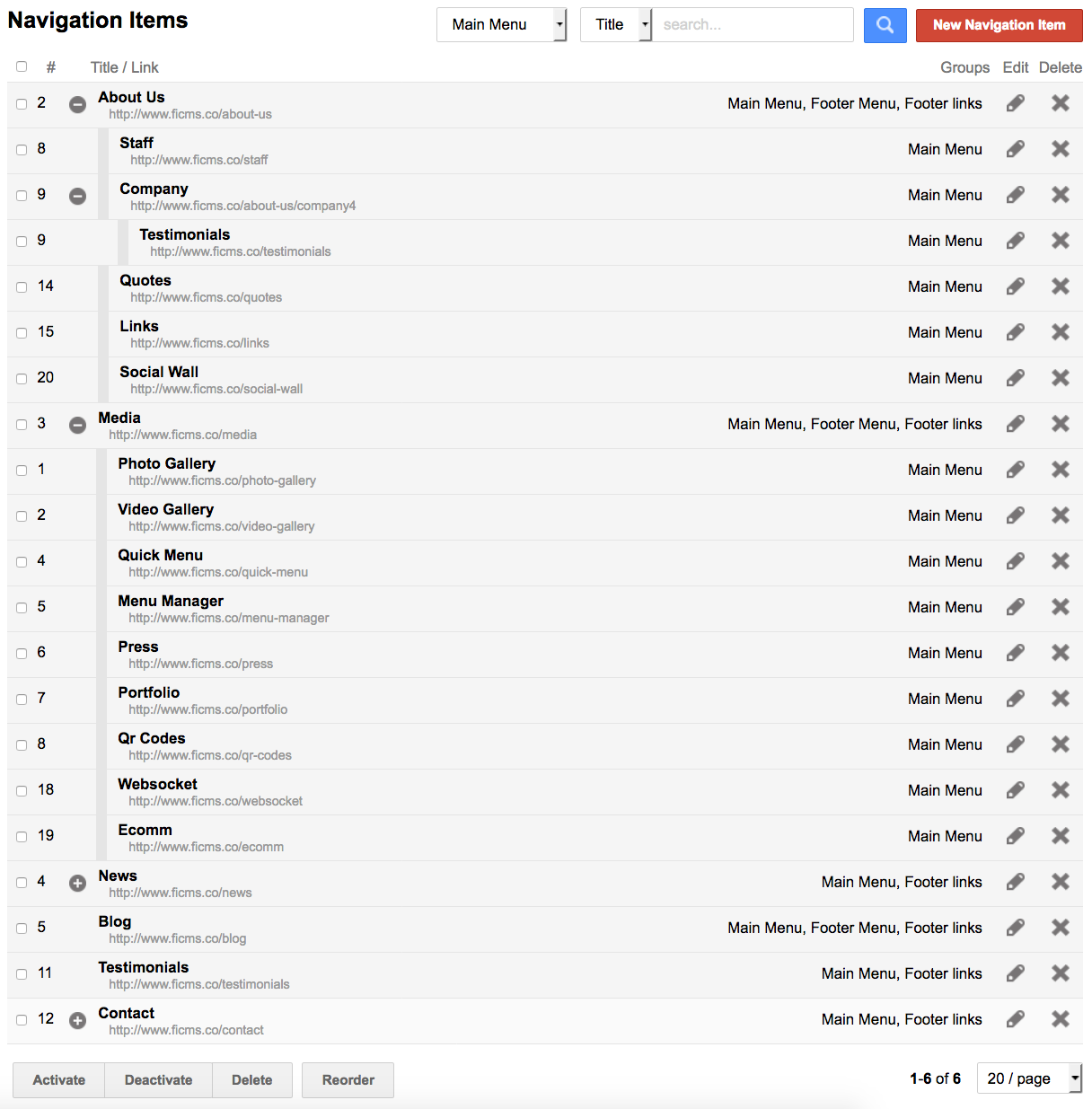Viewport: 1092px width, 1109px height.
Task: Delete the Quotes item using X icon
Action: point(1061,286)
